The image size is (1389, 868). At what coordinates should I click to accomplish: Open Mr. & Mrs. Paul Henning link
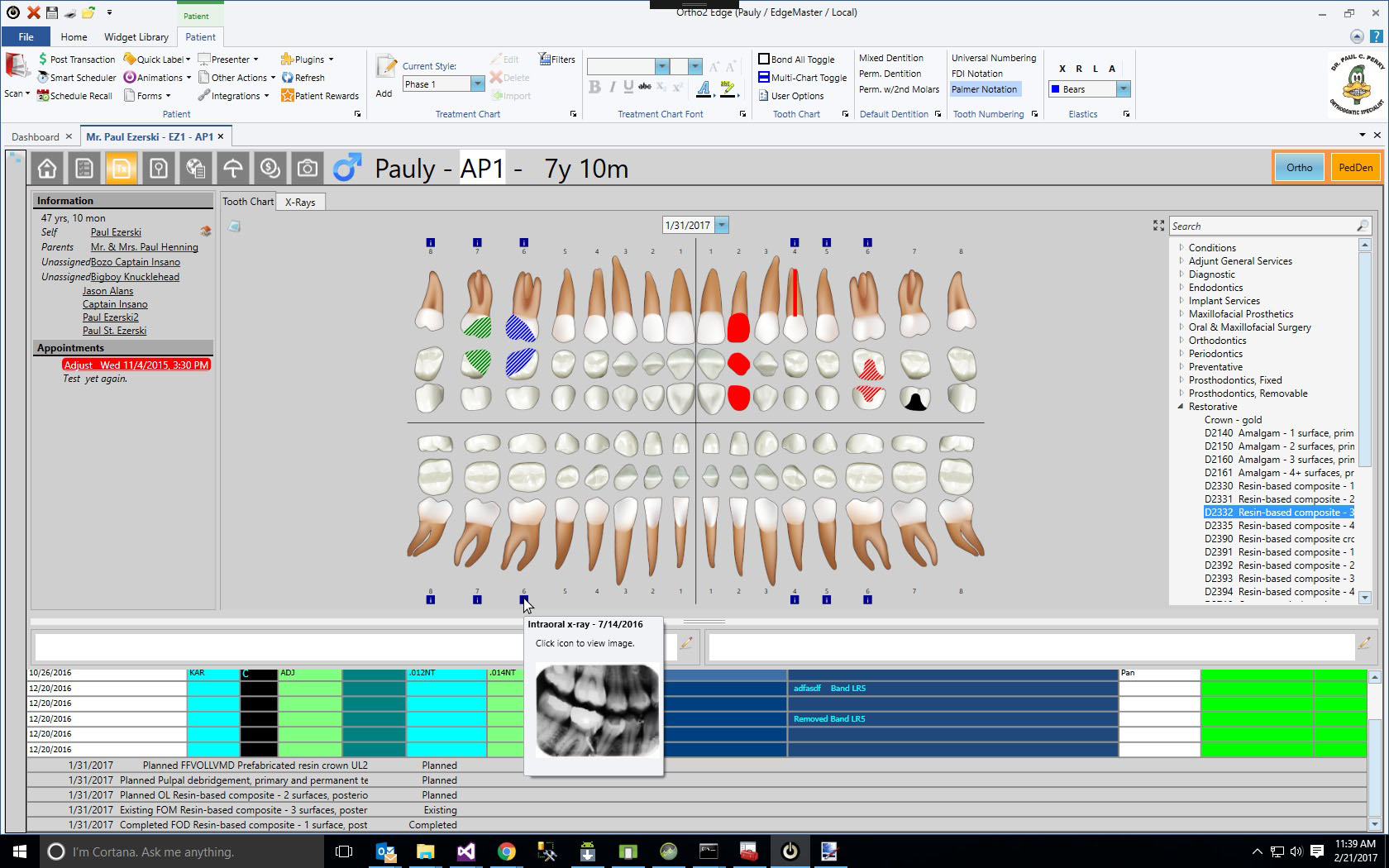click(145, 247)
